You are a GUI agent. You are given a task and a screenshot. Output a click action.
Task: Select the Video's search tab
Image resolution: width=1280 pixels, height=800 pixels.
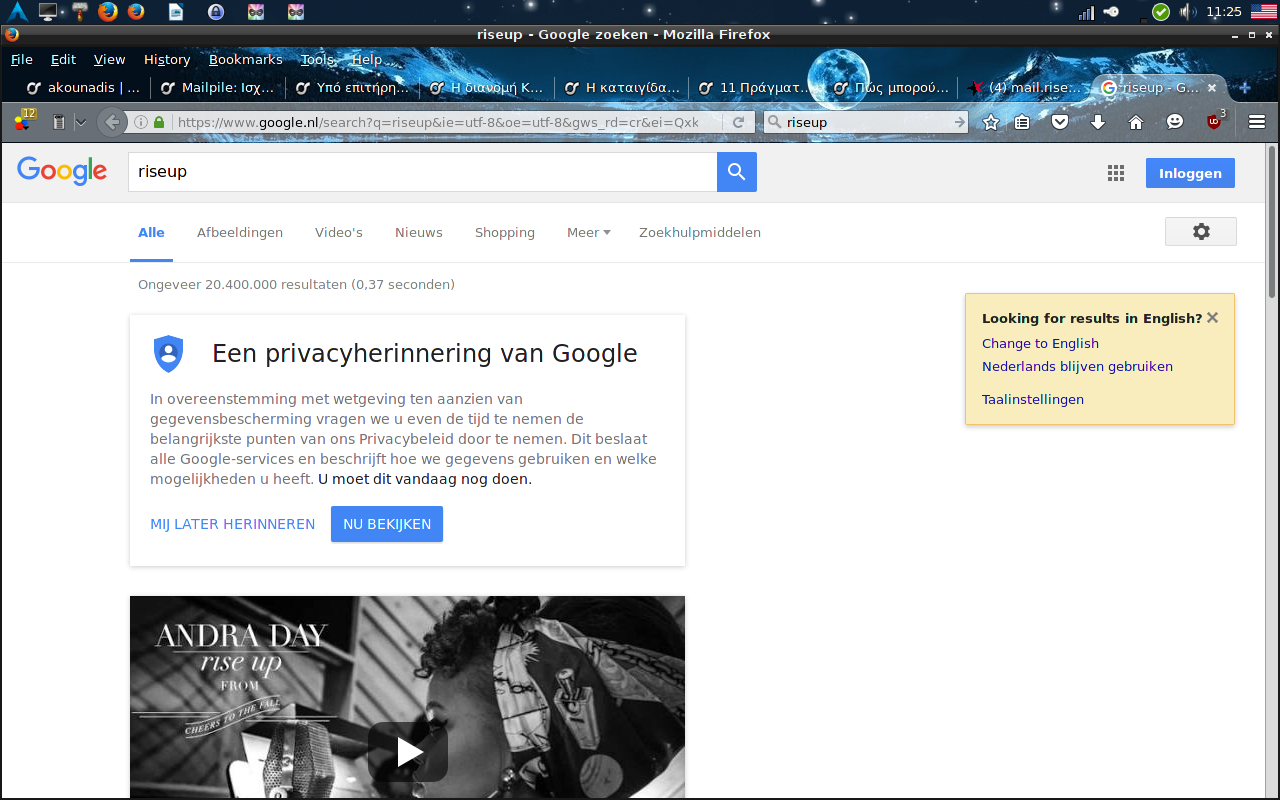click(339, 232)
